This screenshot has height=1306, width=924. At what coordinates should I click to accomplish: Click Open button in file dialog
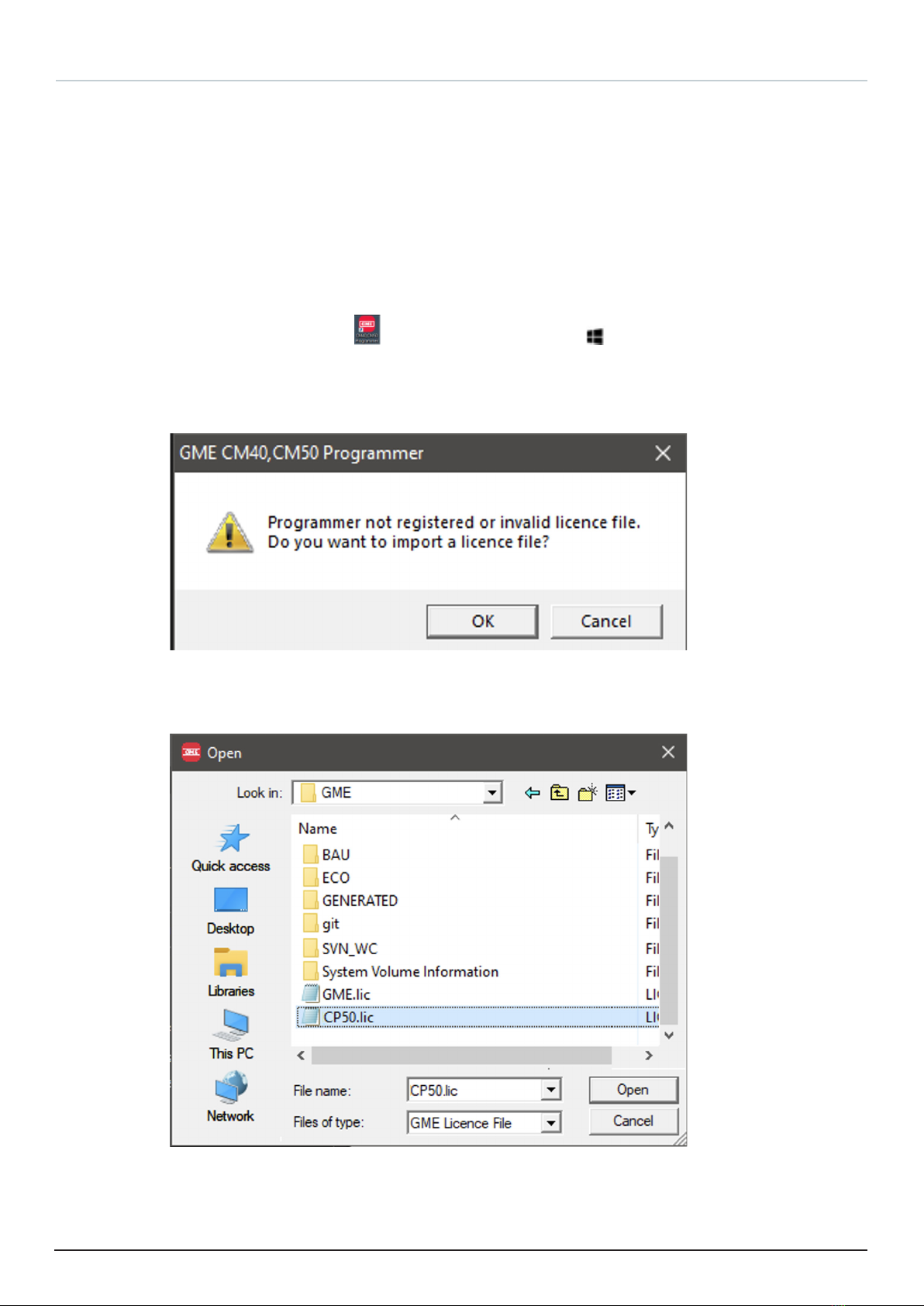(633, 1090)
